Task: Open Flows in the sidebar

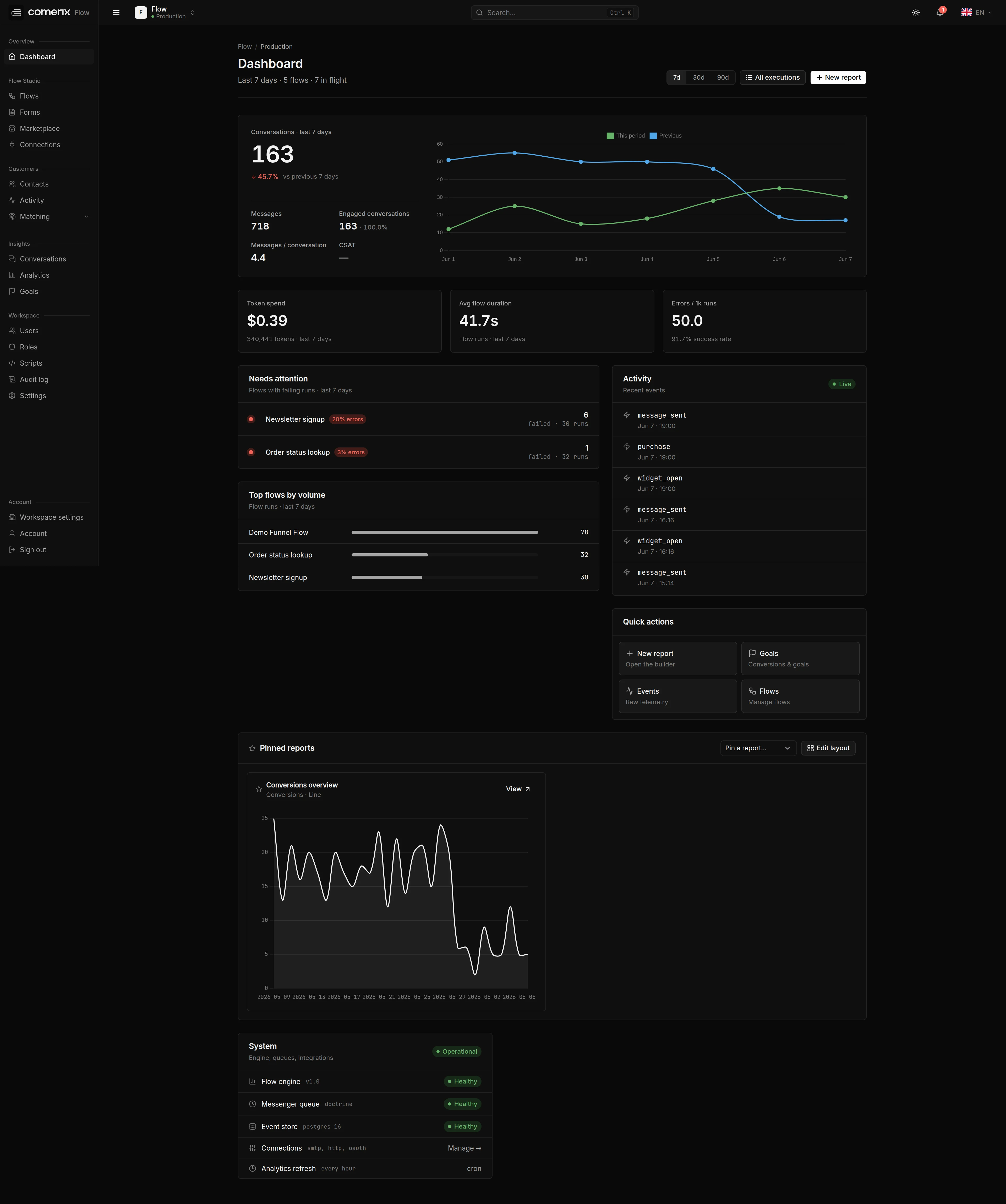Action: 49,96
